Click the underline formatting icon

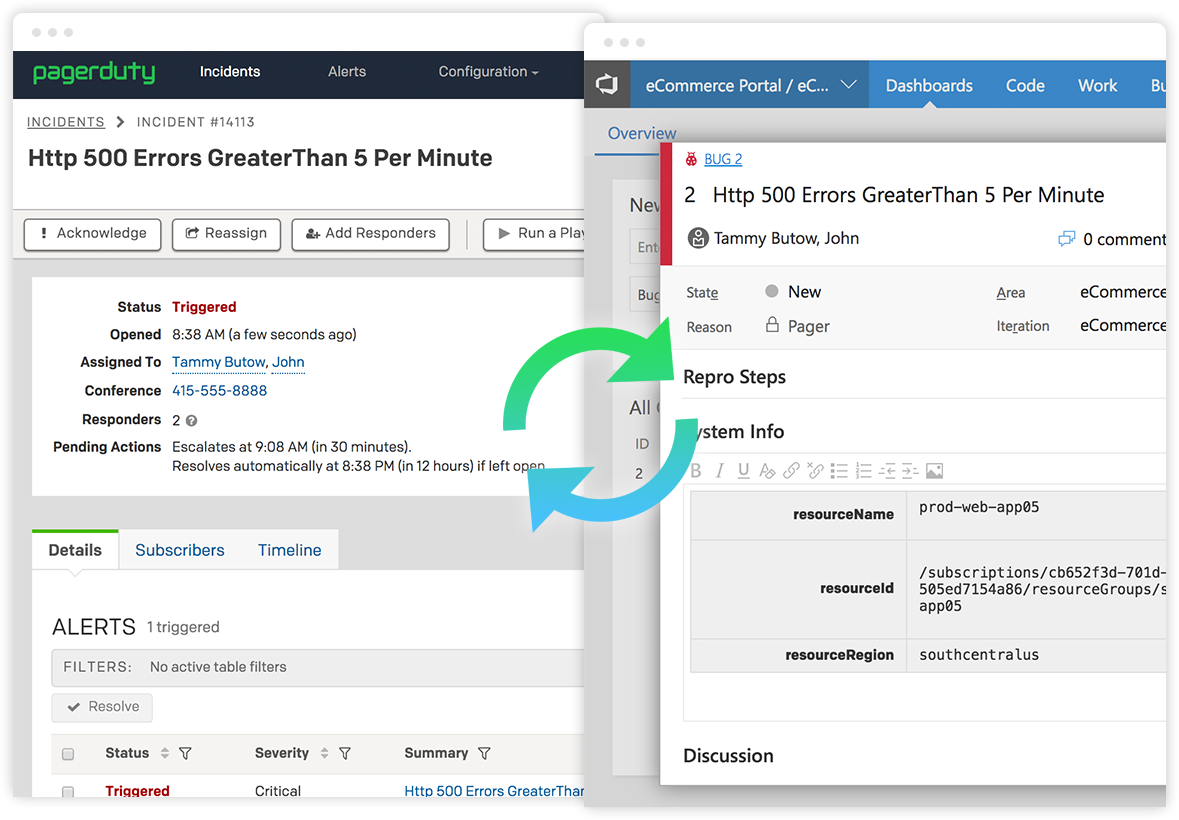tap(743, 471)
